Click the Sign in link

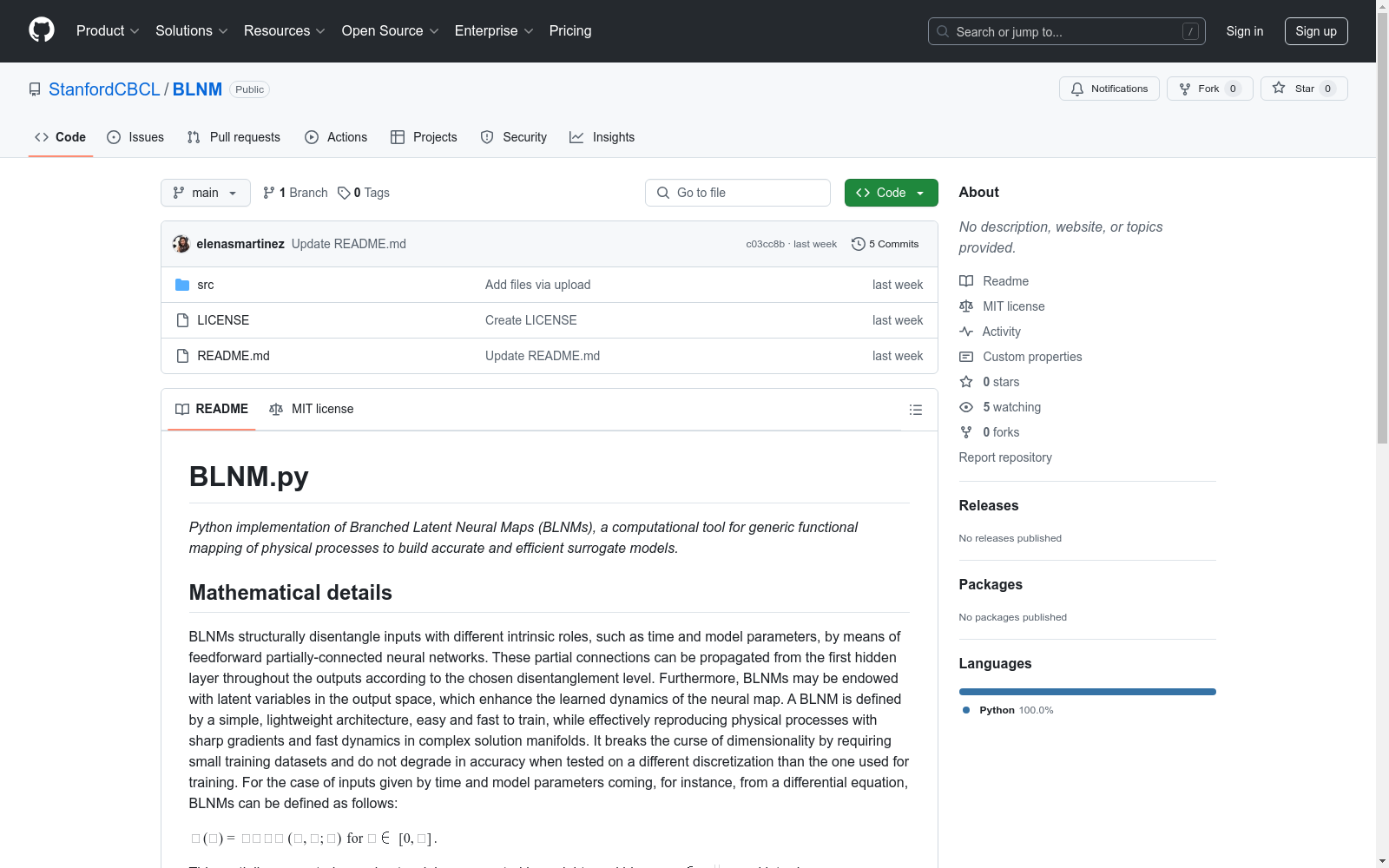click(1244, 31)
